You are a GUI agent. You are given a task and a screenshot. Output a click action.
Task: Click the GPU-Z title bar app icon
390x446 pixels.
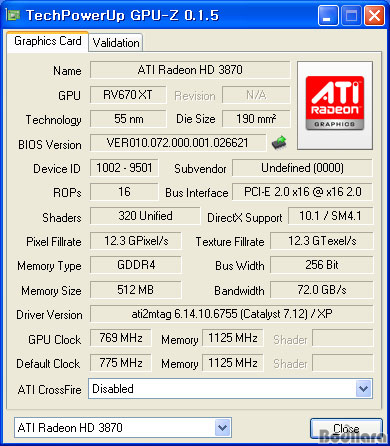tap(13, 15)
